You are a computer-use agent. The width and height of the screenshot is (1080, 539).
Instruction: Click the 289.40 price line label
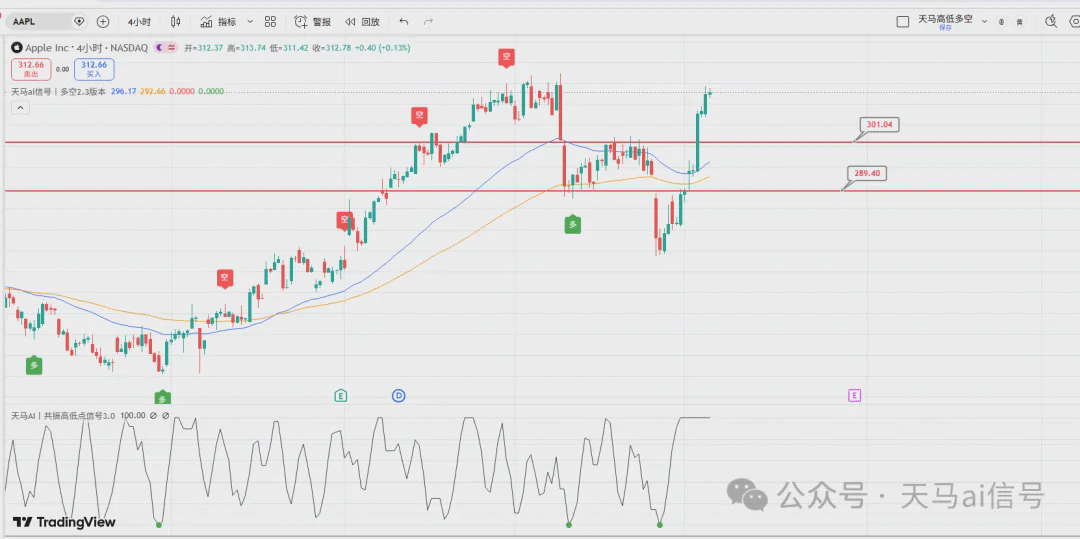(x=867, y=173)
